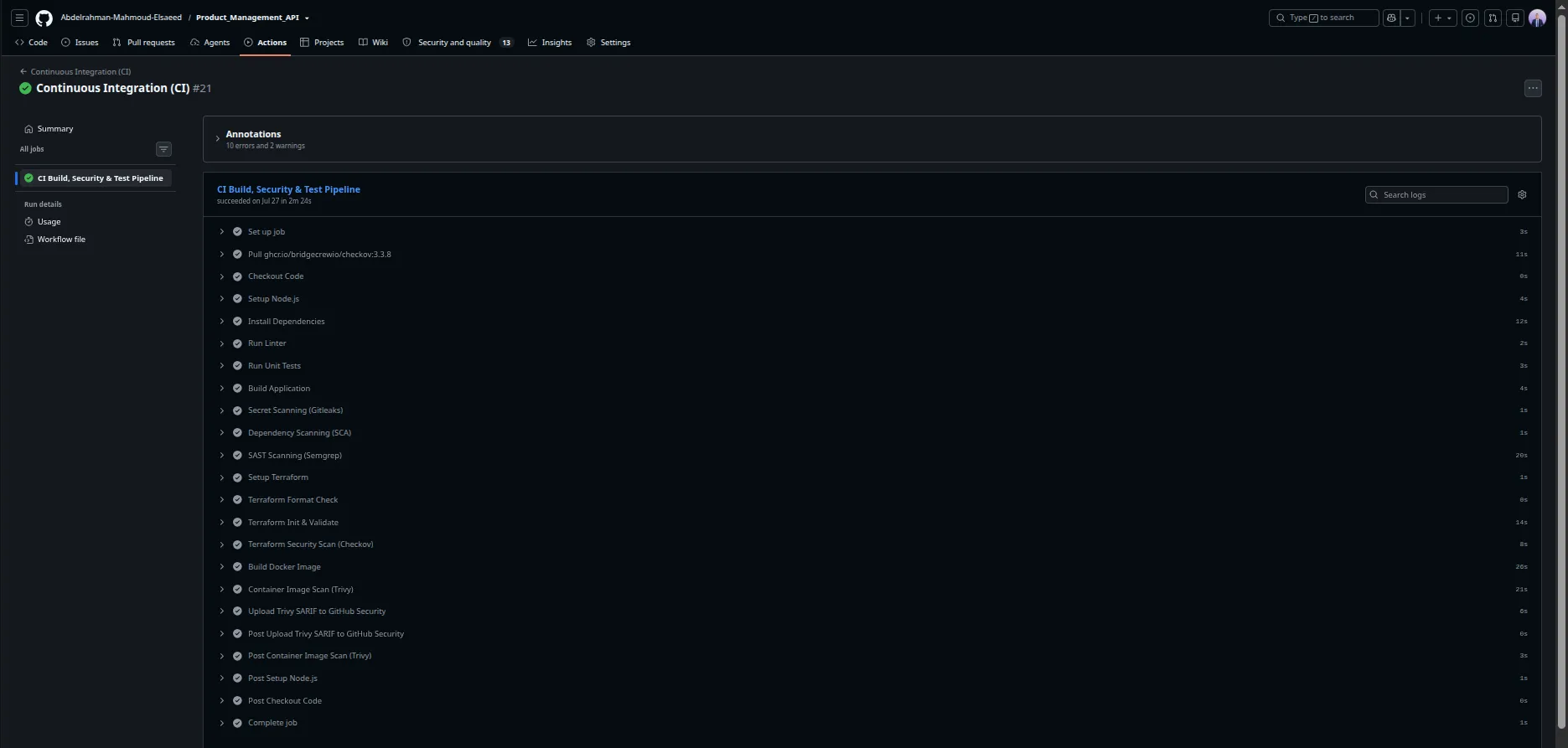
Task: Click the create new plus button
Action: click(x=1442, y=18)
